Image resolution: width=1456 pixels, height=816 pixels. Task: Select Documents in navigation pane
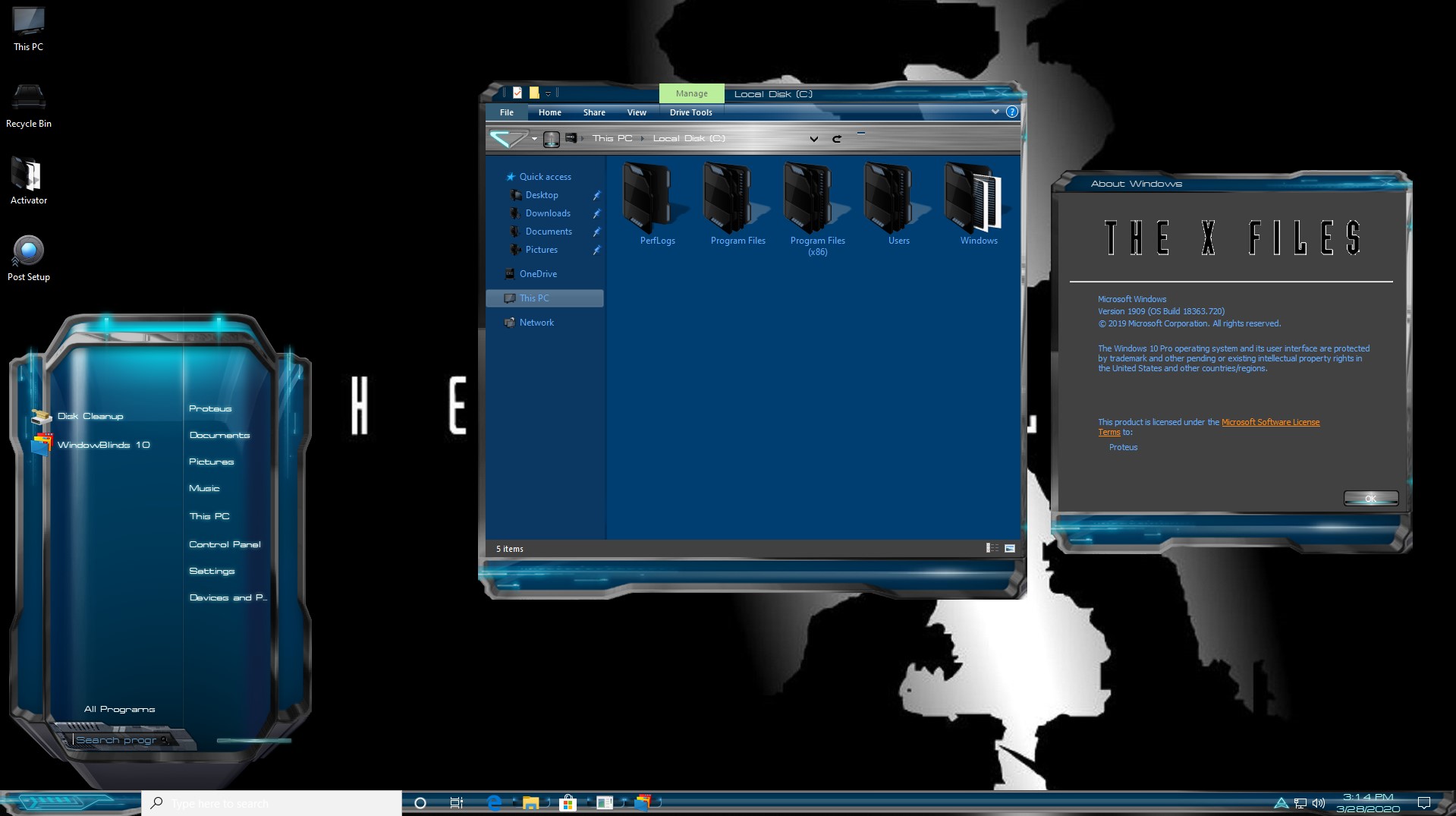tap(549, 232)
